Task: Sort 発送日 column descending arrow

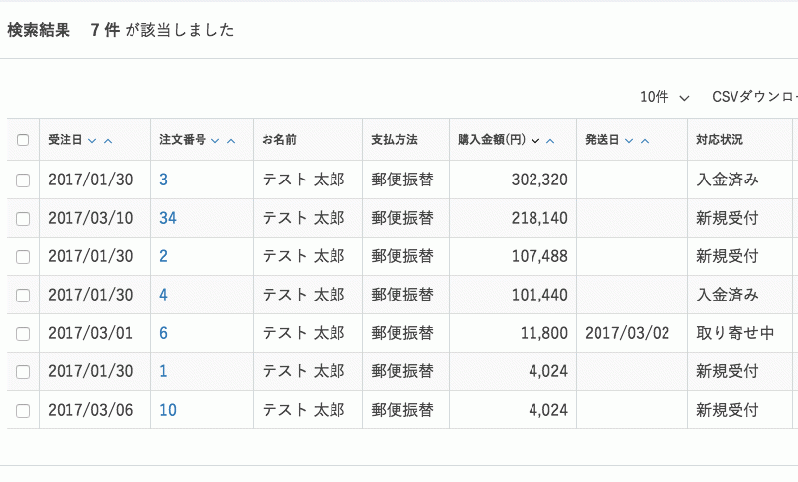Action: pos(629,140)
